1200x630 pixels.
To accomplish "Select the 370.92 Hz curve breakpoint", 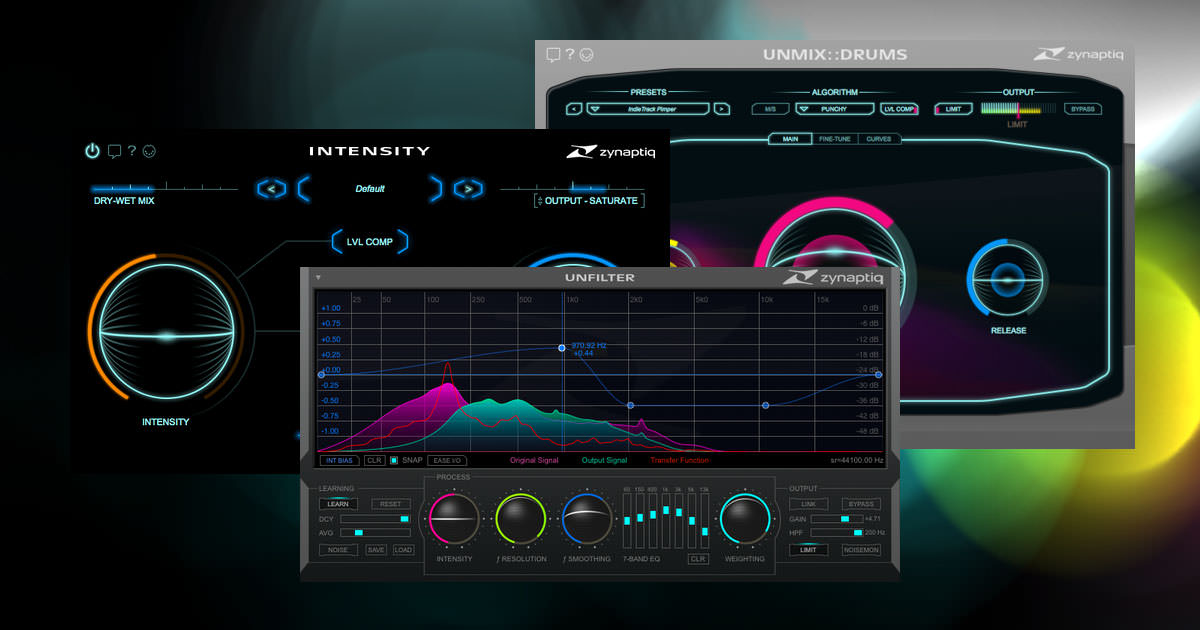I will (562, 348).
